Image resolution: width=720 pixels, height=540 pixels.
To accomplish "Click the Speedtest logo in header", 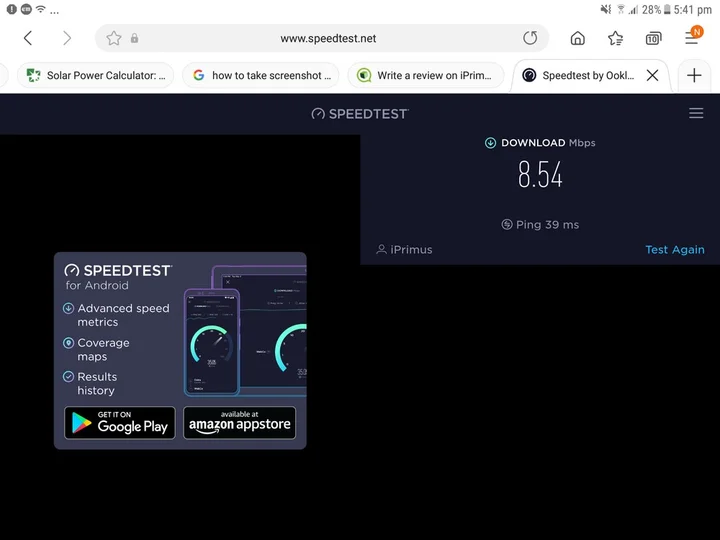I will pos(360,113).
